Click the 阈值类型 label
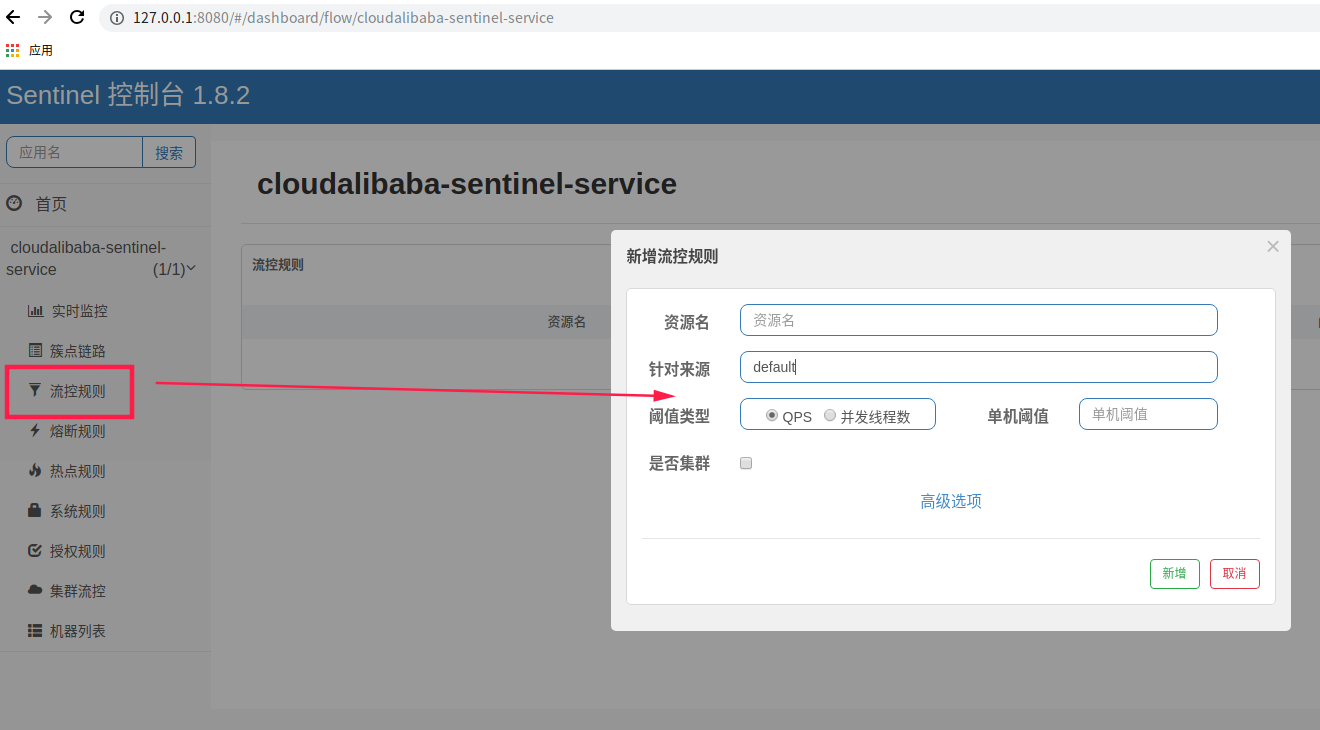The width and height of the screenshot is (1320, 730). [x=679, y=417]
